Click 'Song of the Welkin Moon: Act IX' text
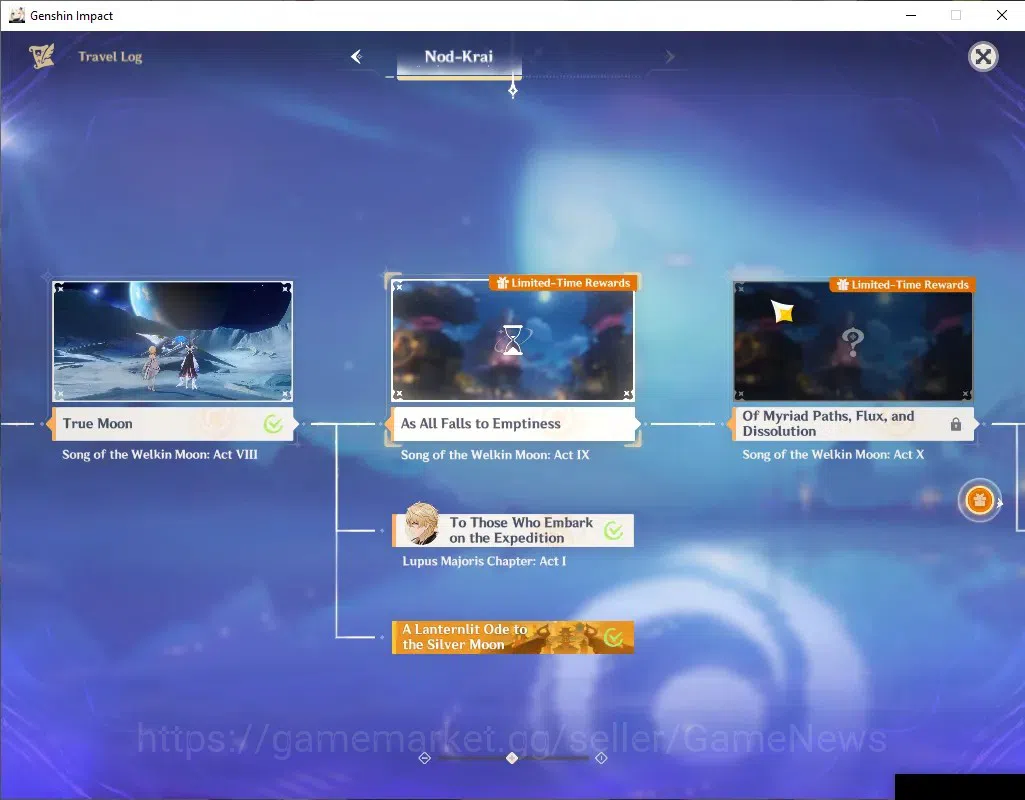1025x800 pixels. tap(495, 455)
